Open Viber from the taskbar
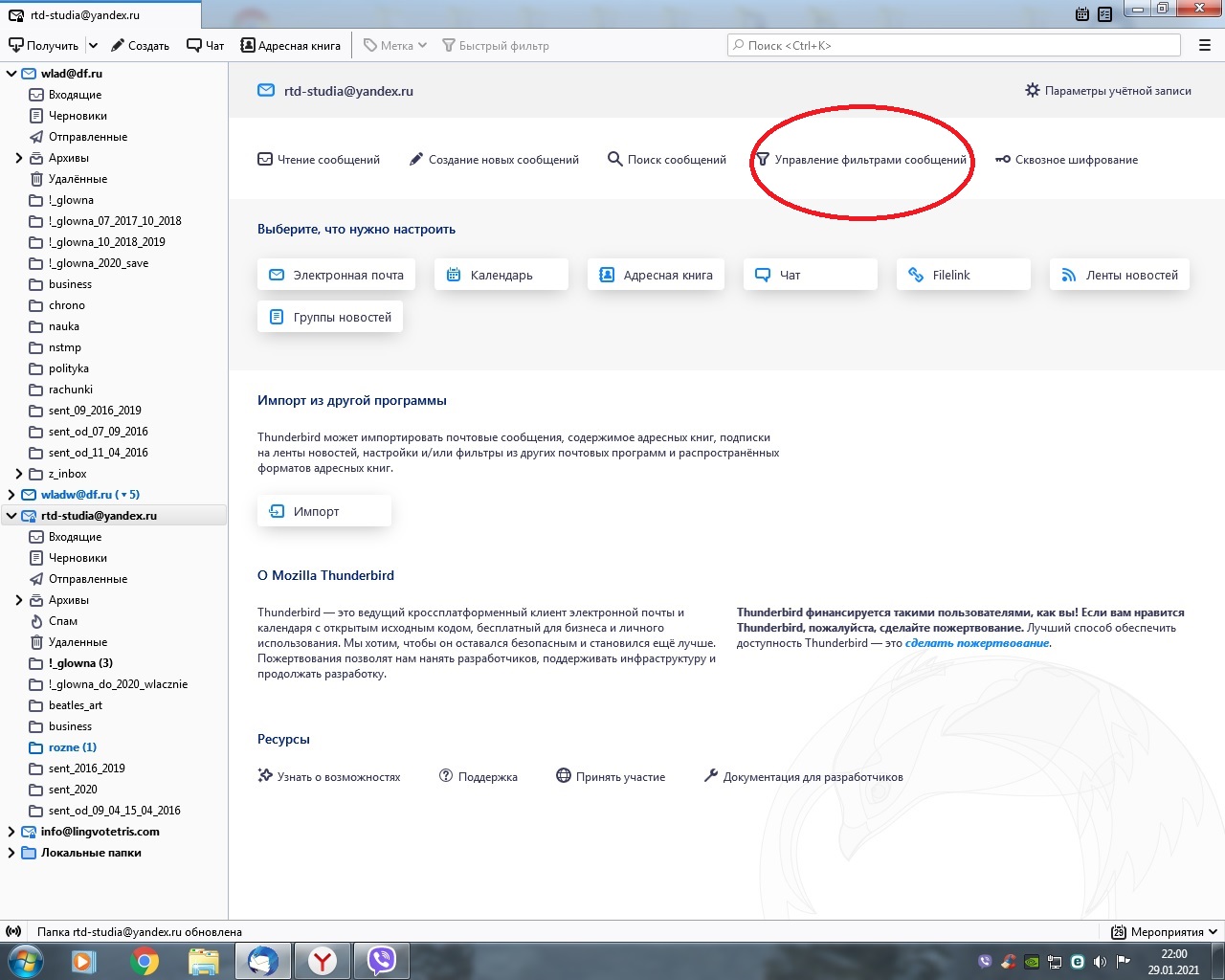1225x980 pixels. [x=382, y=961]
